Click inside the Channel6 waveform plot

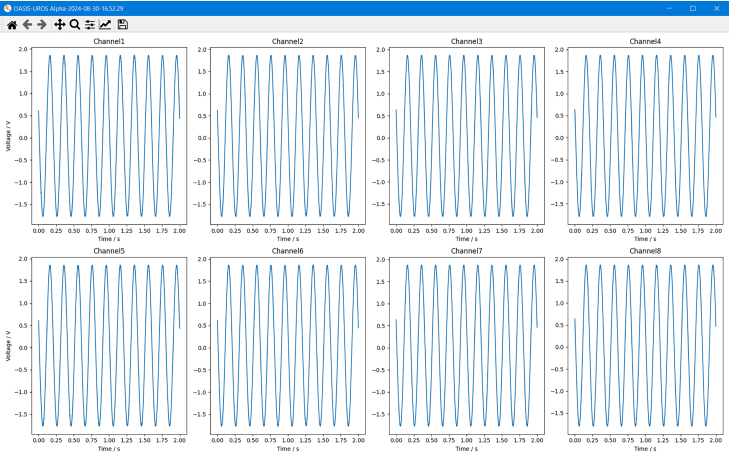click(x=288, y=346)
